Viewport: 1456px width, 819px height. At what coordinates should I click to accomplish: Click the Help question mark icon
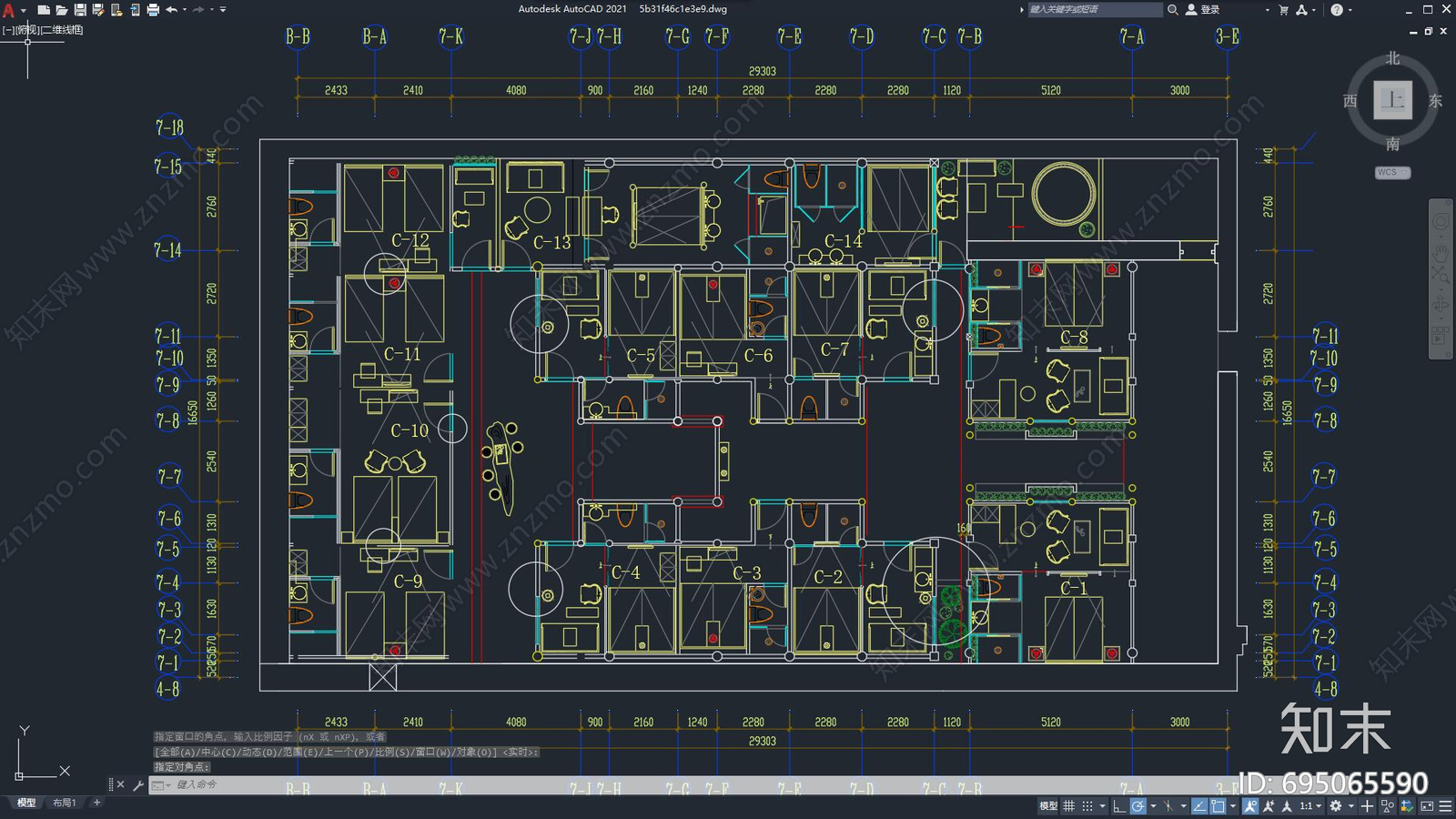pyautogui.click(x=1337, y=10)
